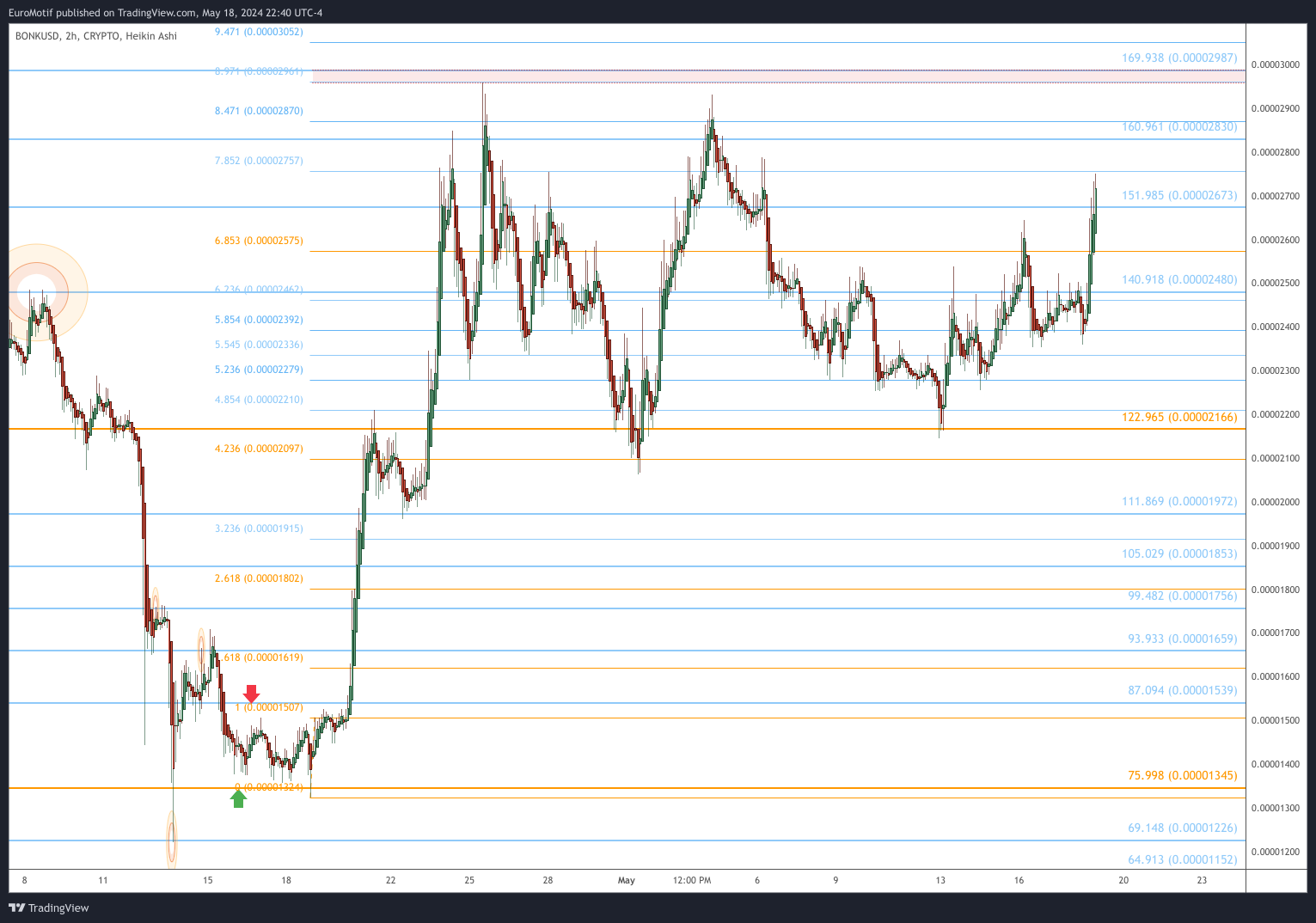Select the 7.852 (0.00002757) Fibonacci label
The height and width of the screenshot is (923, 1316).
pos(259,161)
